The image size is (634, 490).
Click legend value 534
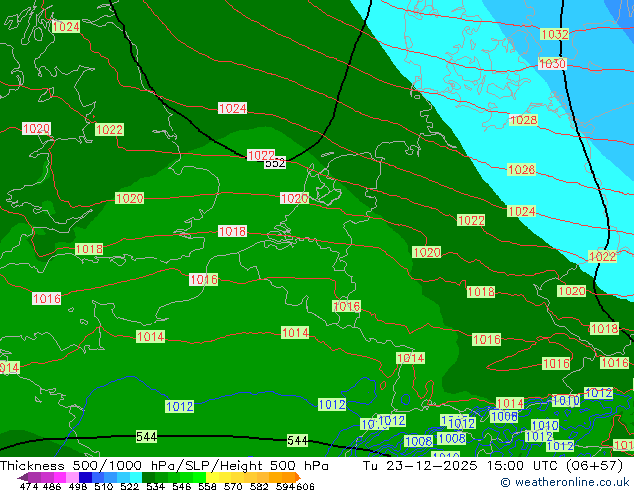155,486
